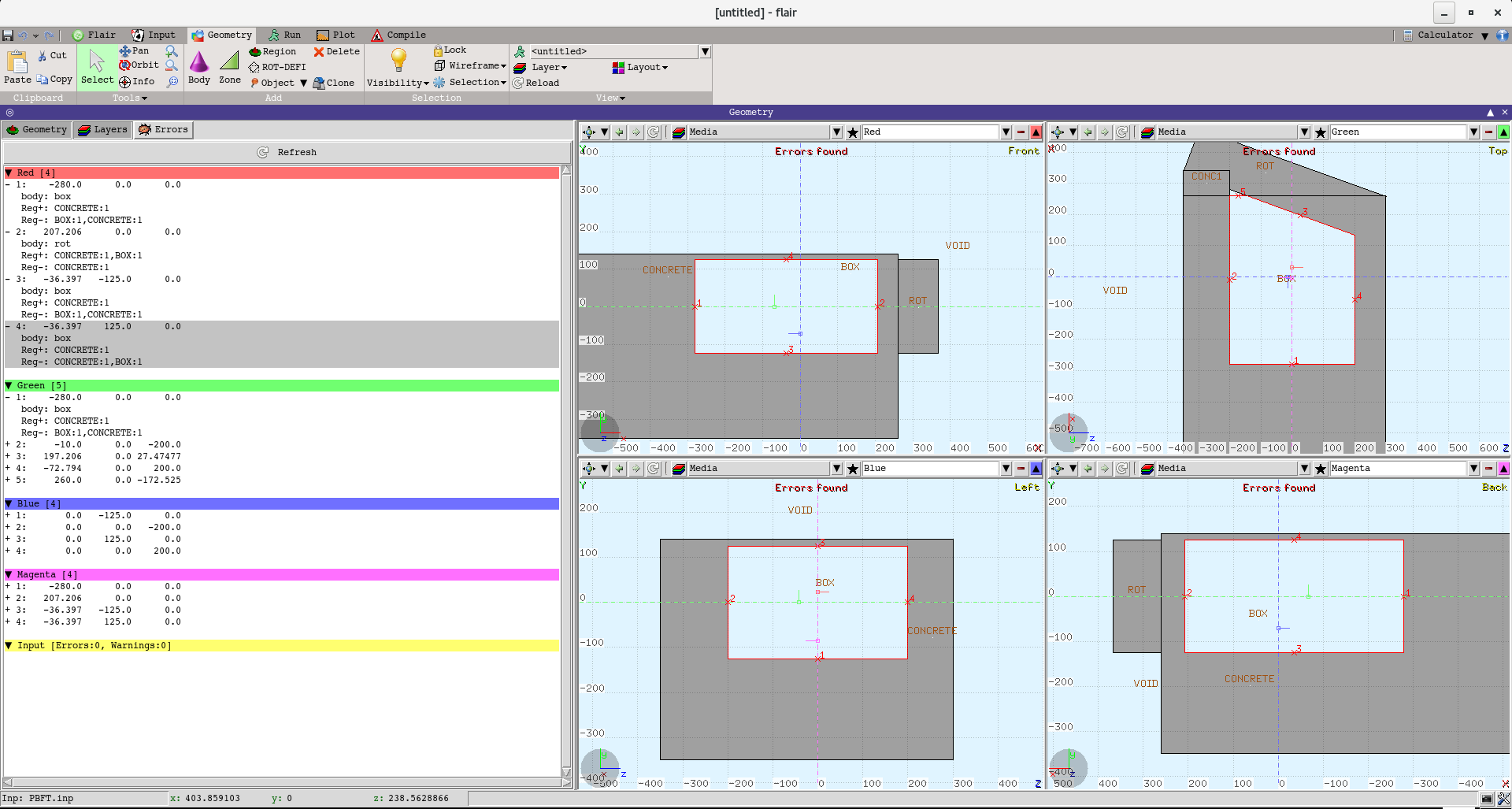
Task: Open the Errors panel tab
Action: coord(164,130)
